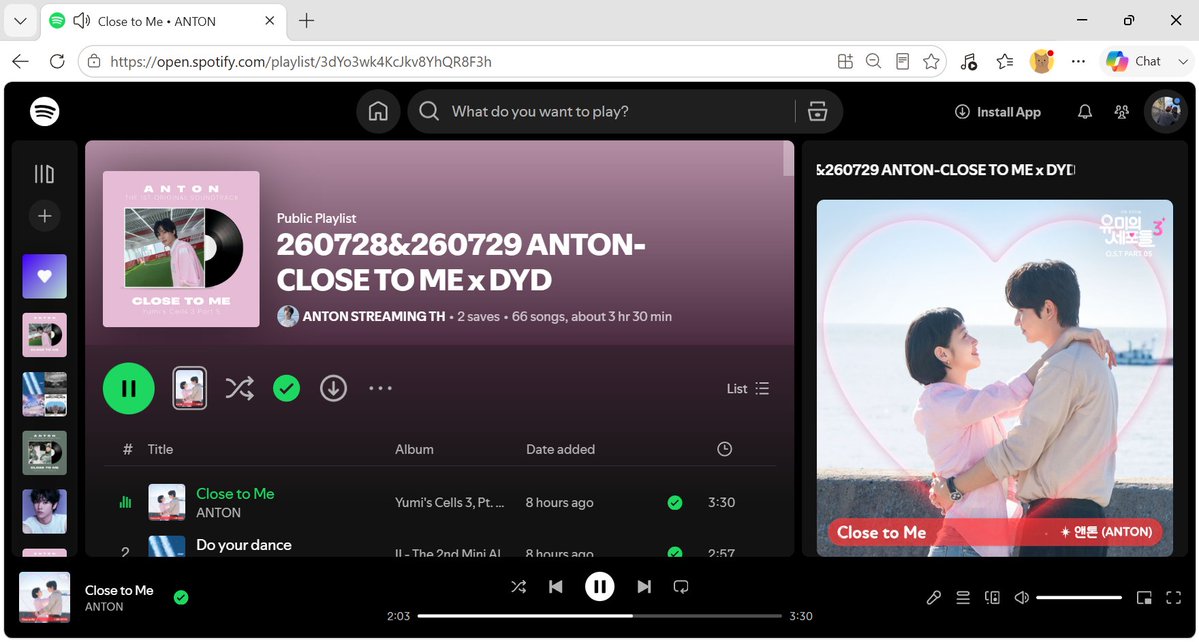Screen dimensions: 1199x642
Task: Open the second ANTON playlist sidebar tile
Action: (x=44, y=453)
